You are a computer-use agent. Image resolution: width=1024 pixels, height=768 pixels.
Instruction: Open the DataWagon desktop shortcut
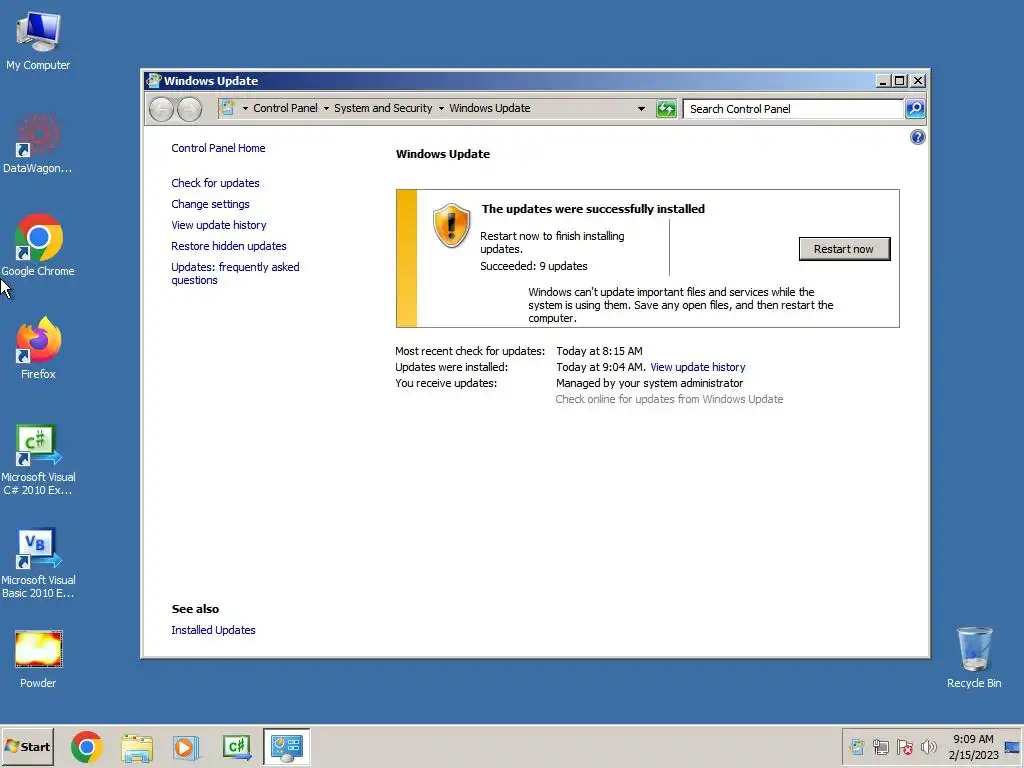pyautogui.click(x=38, y=144)
